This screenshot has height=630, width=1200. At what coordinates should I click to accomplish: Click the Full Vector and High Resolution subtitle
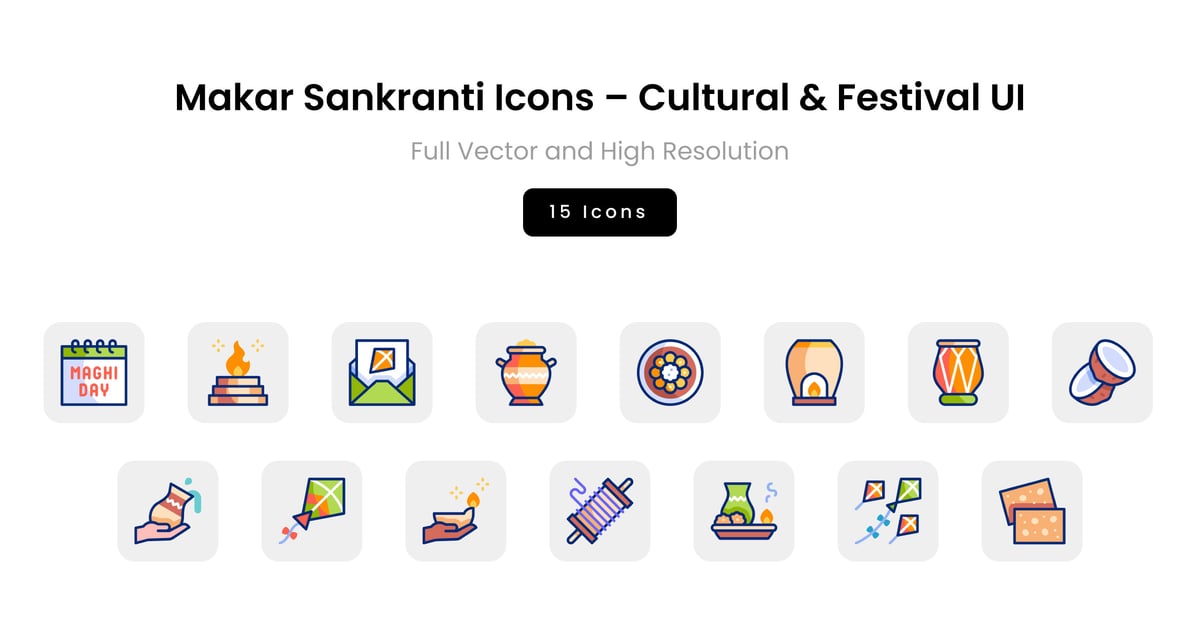click(600, 152)
